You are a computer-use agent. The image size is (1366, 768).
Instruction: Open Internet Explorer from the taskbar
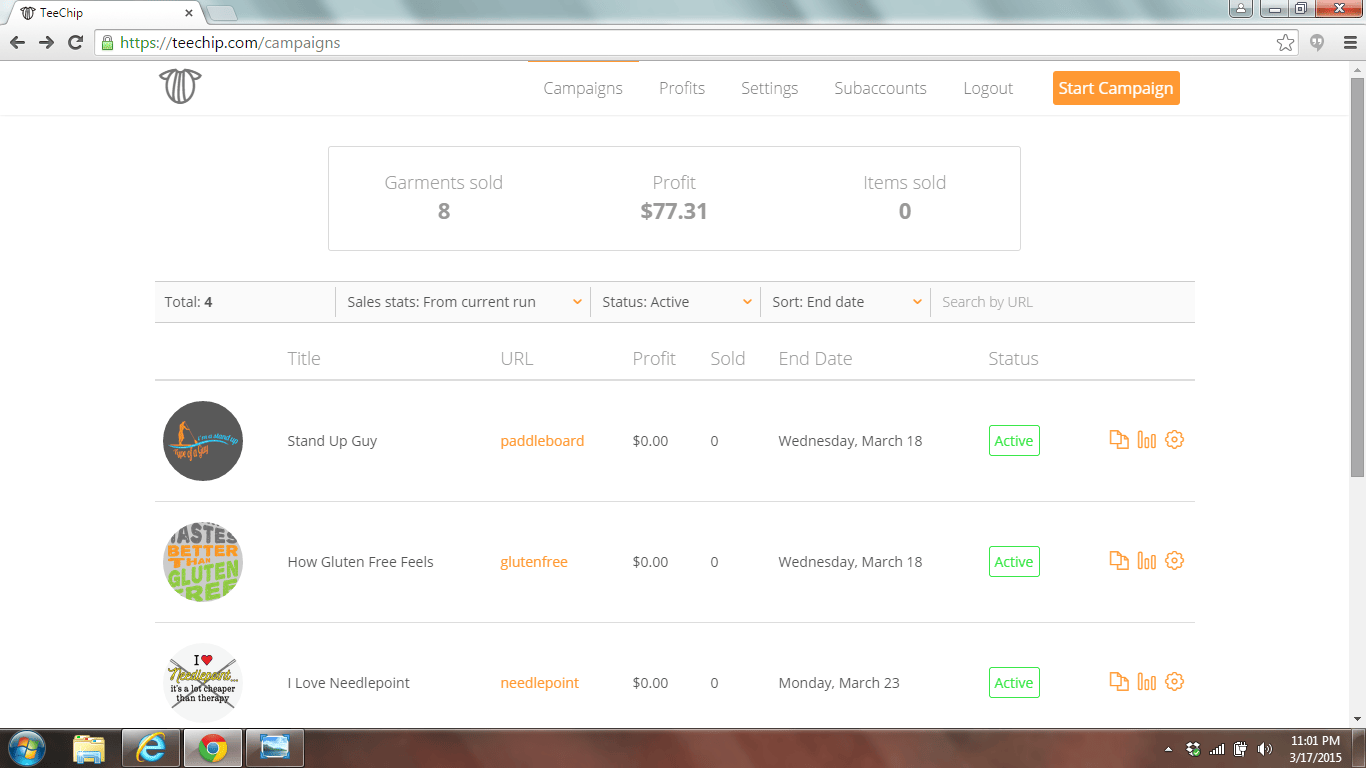tap(151, 748)
